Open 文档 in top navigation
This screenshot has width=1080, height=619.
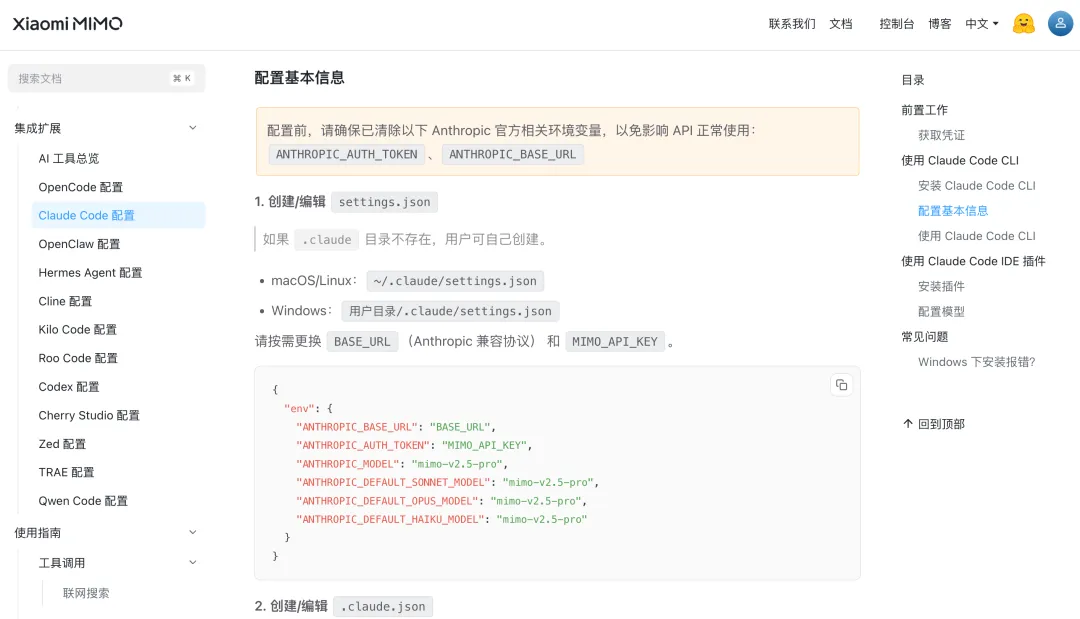click(841, 24)
